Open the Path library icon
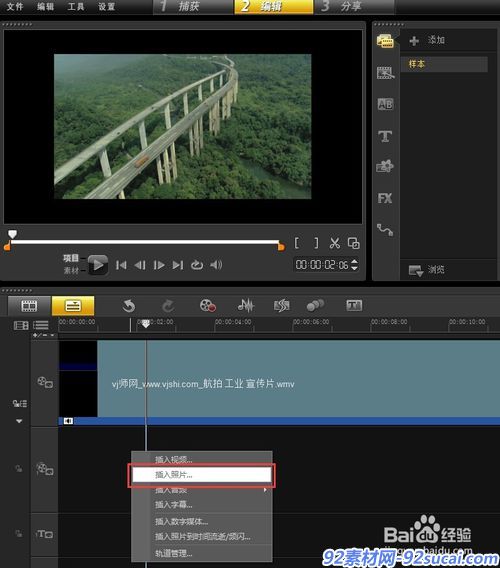 click(x=385, y=229)
